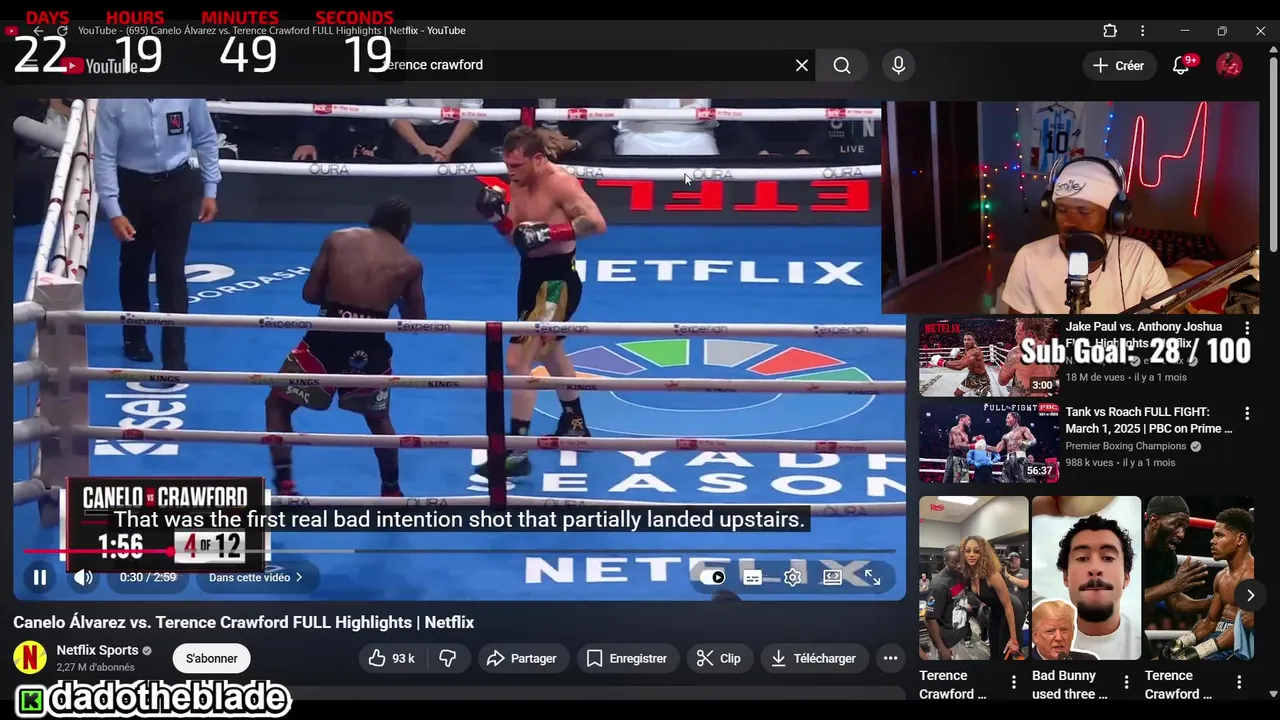Toggle subtitles on the video
The height and width of the screenshot is (720, 1280).
[x=752, y=577]
